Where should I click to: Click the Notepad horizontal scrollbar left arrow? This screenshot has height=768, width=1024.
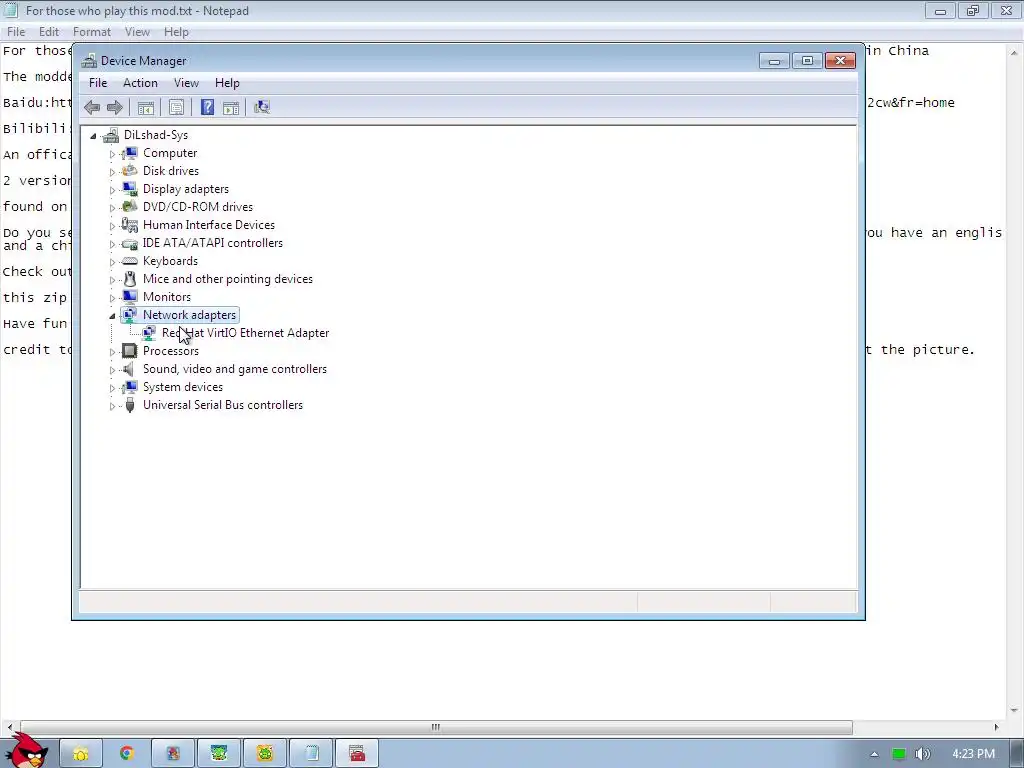9,727
